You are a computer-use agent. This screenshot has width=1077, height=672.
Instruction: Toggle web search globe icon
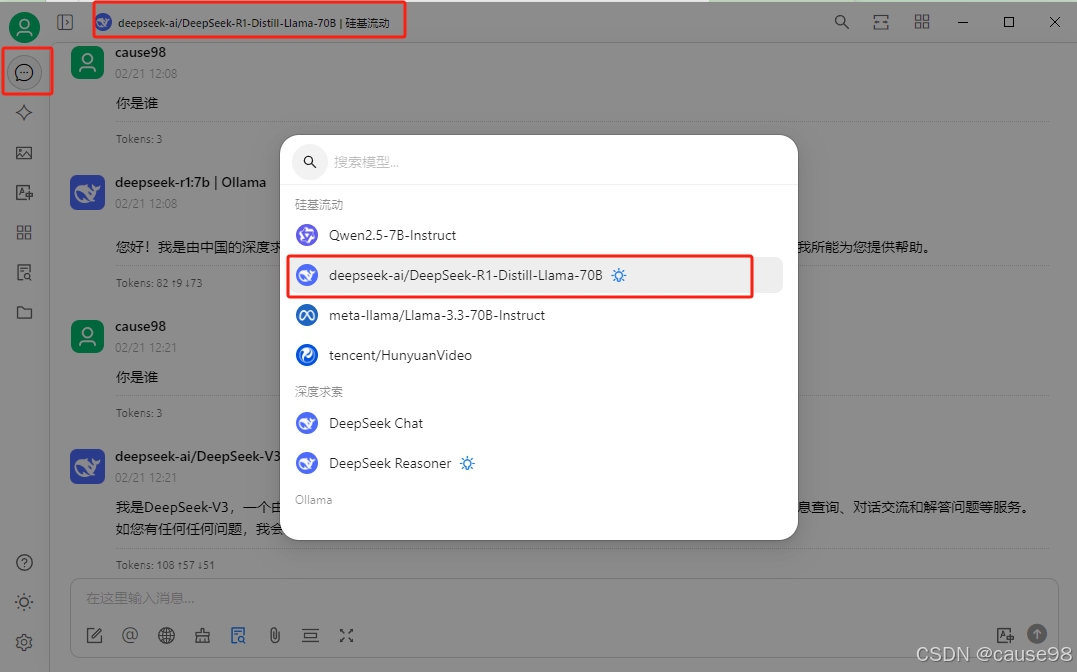pyautogui.click(x=166, y=636)
